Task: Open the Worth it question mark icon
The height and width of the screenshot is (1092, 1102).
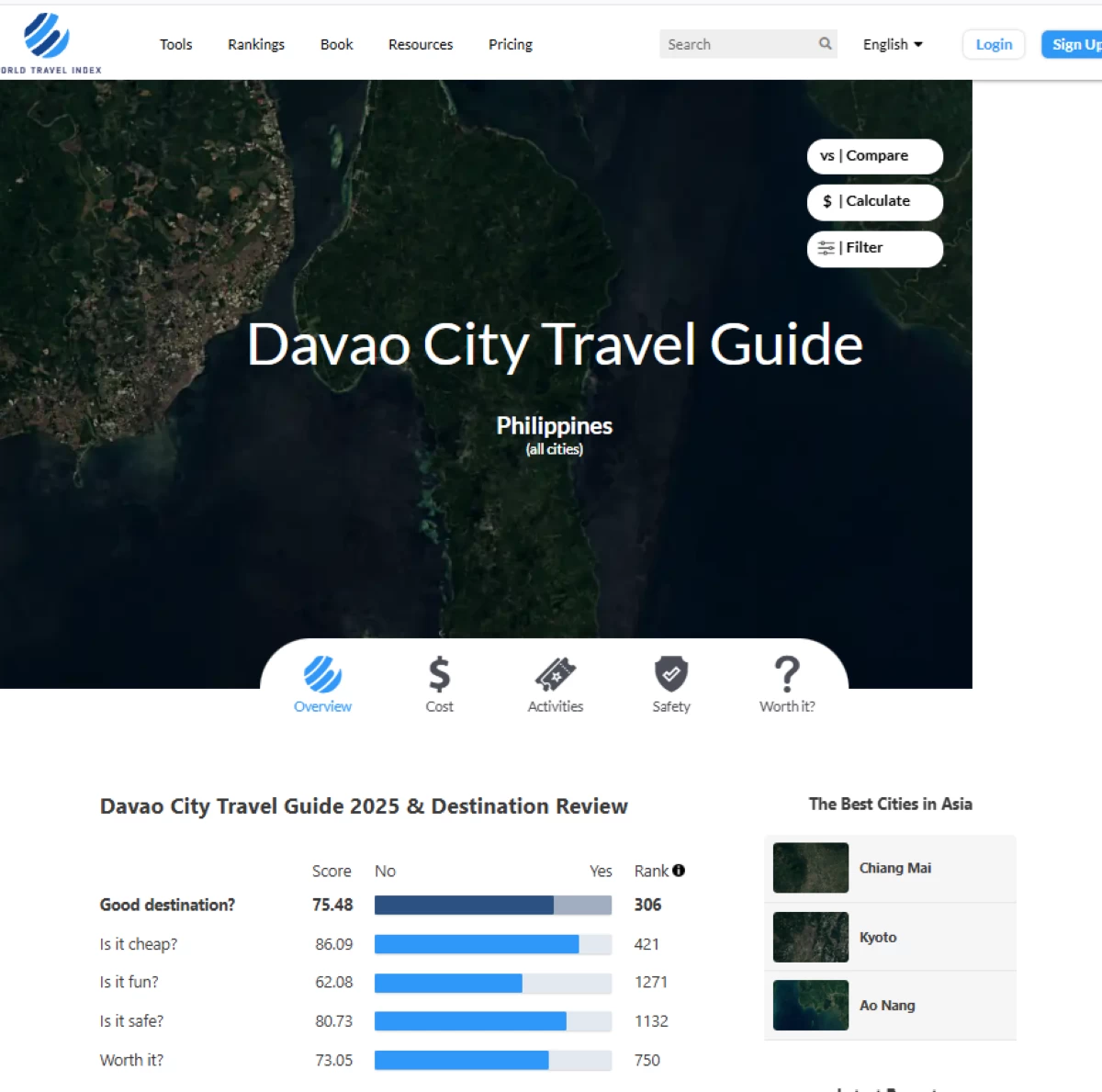Action: coord(787,675)
